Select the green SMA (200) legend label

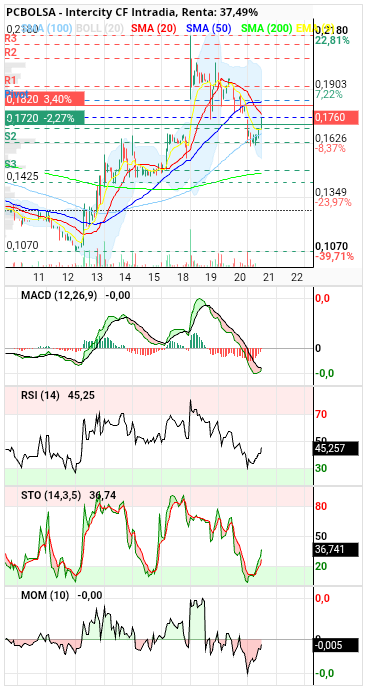[x=267, y=29]
